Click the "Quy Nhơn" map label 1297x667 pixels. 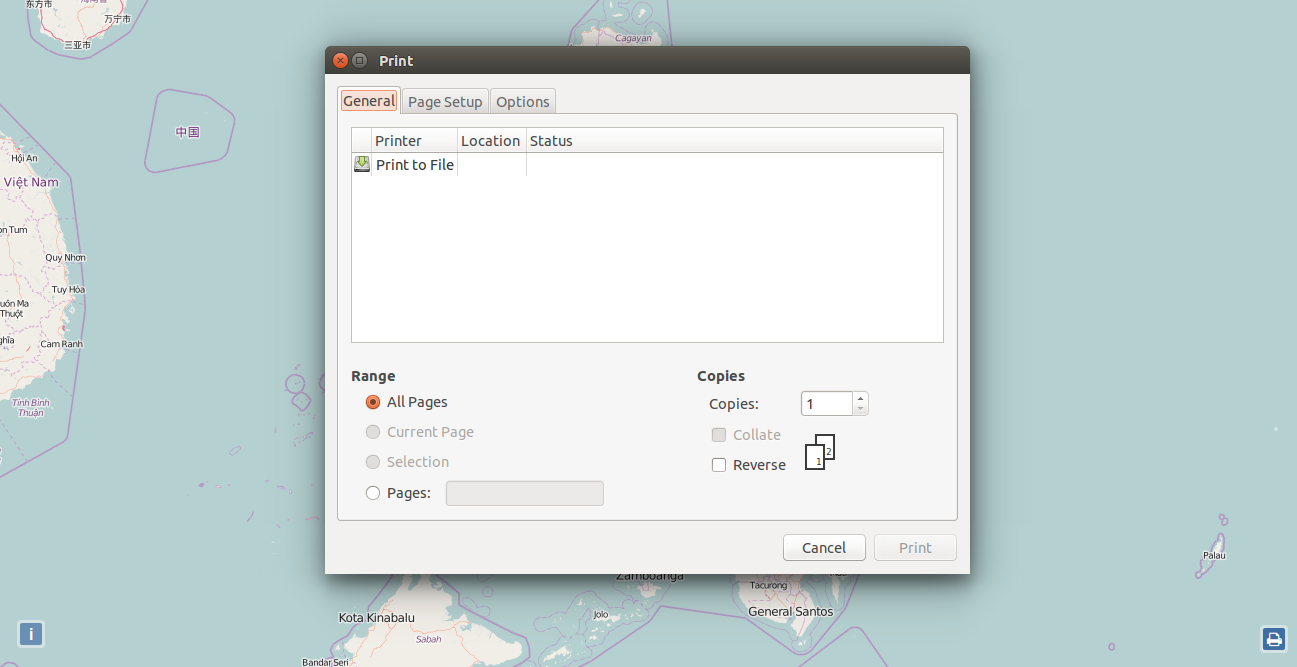pos(66,258)
